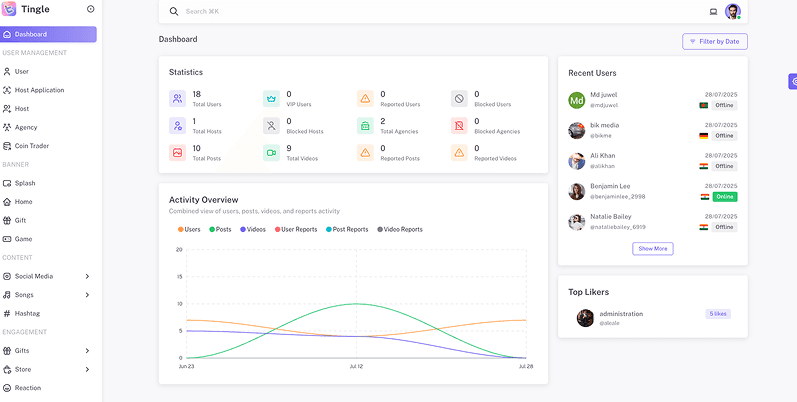The height and width of the screenshot is (402, 797).
Task: Click the Total Videos camera icon
Action: [271, 152]
